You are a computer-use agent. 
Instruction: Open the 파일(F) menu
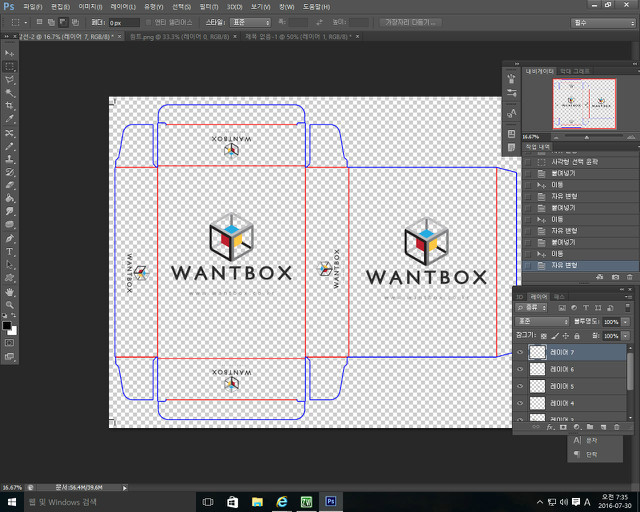32,7
